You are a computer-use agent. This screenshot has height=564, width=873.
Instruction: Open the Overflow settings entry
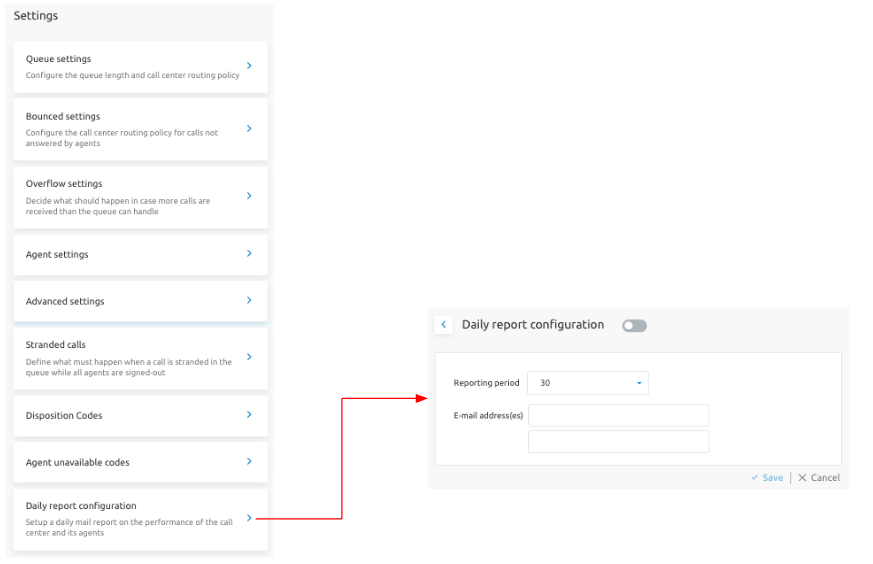(140, 197)
